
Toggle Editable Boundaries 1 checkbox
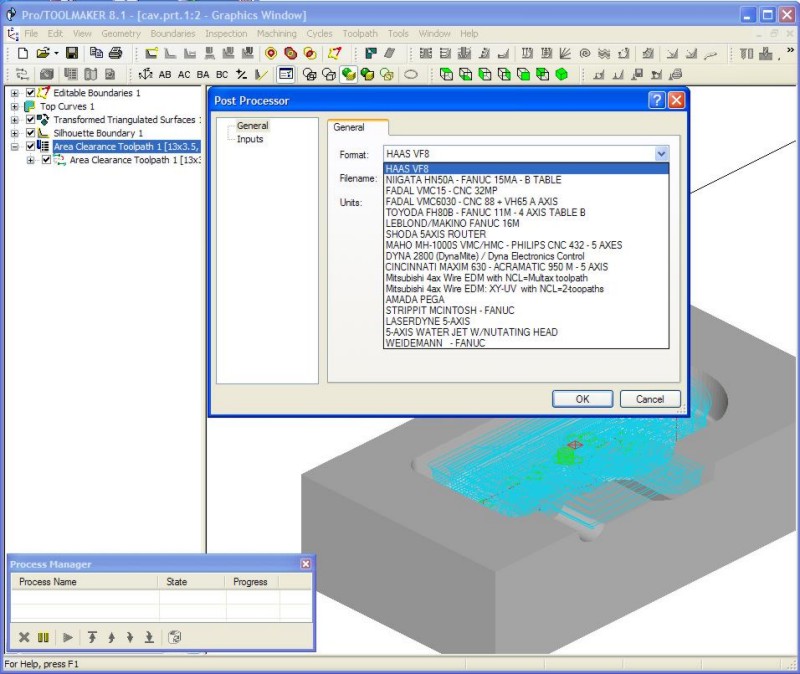31,93
